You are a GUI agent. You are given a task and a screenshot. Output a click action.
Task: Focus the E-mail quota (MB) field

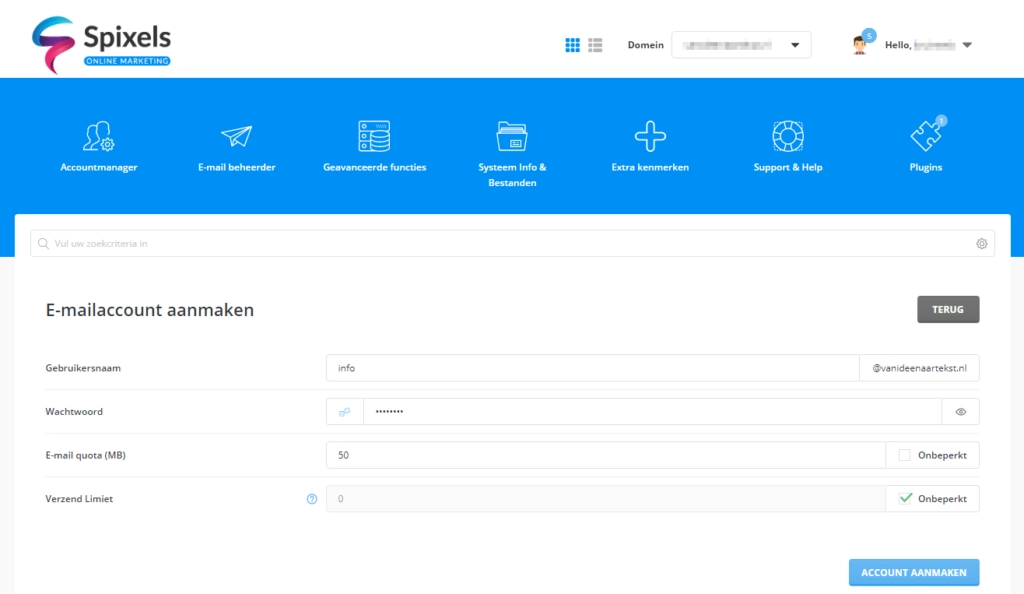606,455
